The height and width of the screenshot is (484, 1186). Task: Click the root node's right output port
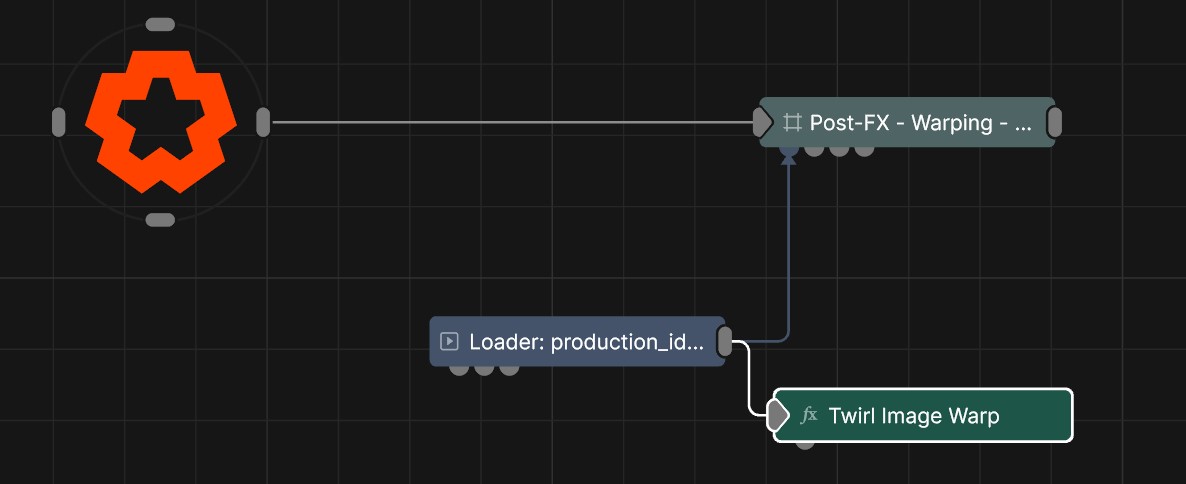263,122
